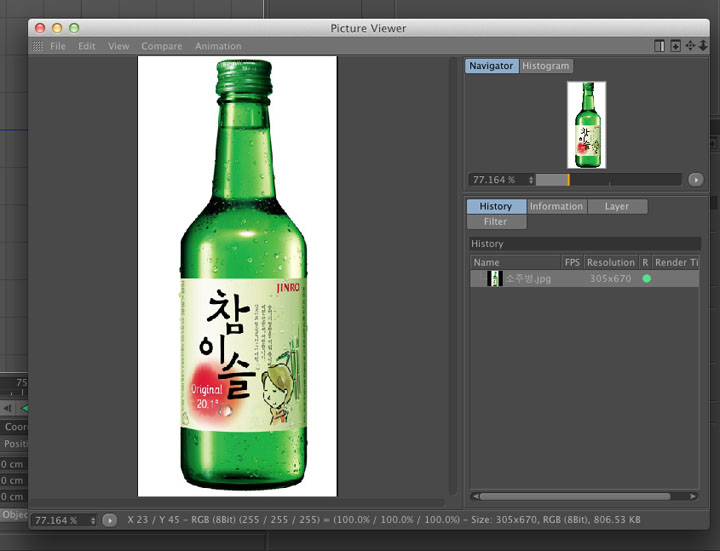Click the four-arrow move view icon
This screenshot has width=720, height=551.
click(690, 46)
